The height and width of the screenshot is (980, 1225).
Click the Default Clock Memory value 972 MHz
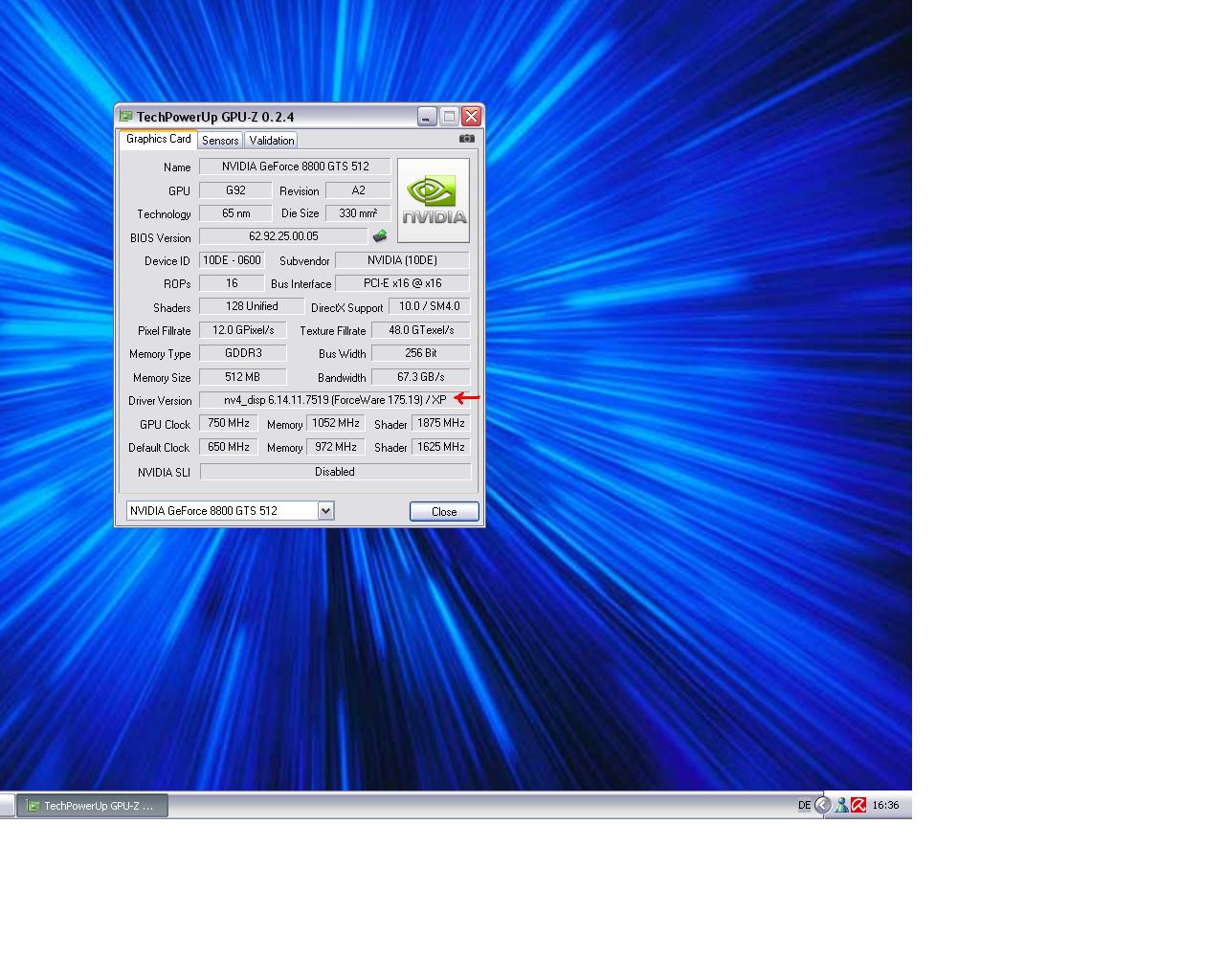coord(336,447)
